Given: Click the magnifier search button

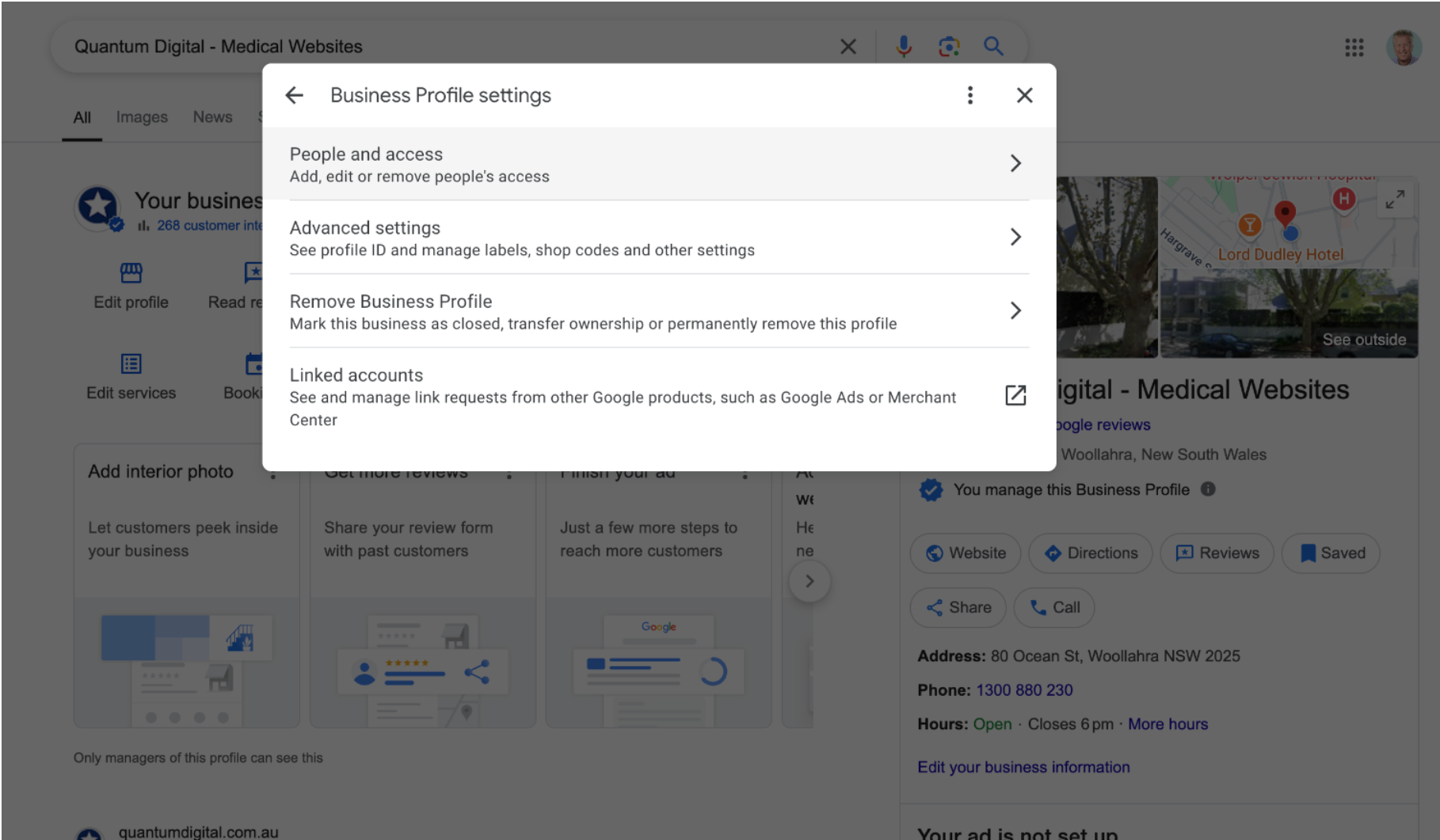Looking at the screenshot, I should tap(993, 47).
